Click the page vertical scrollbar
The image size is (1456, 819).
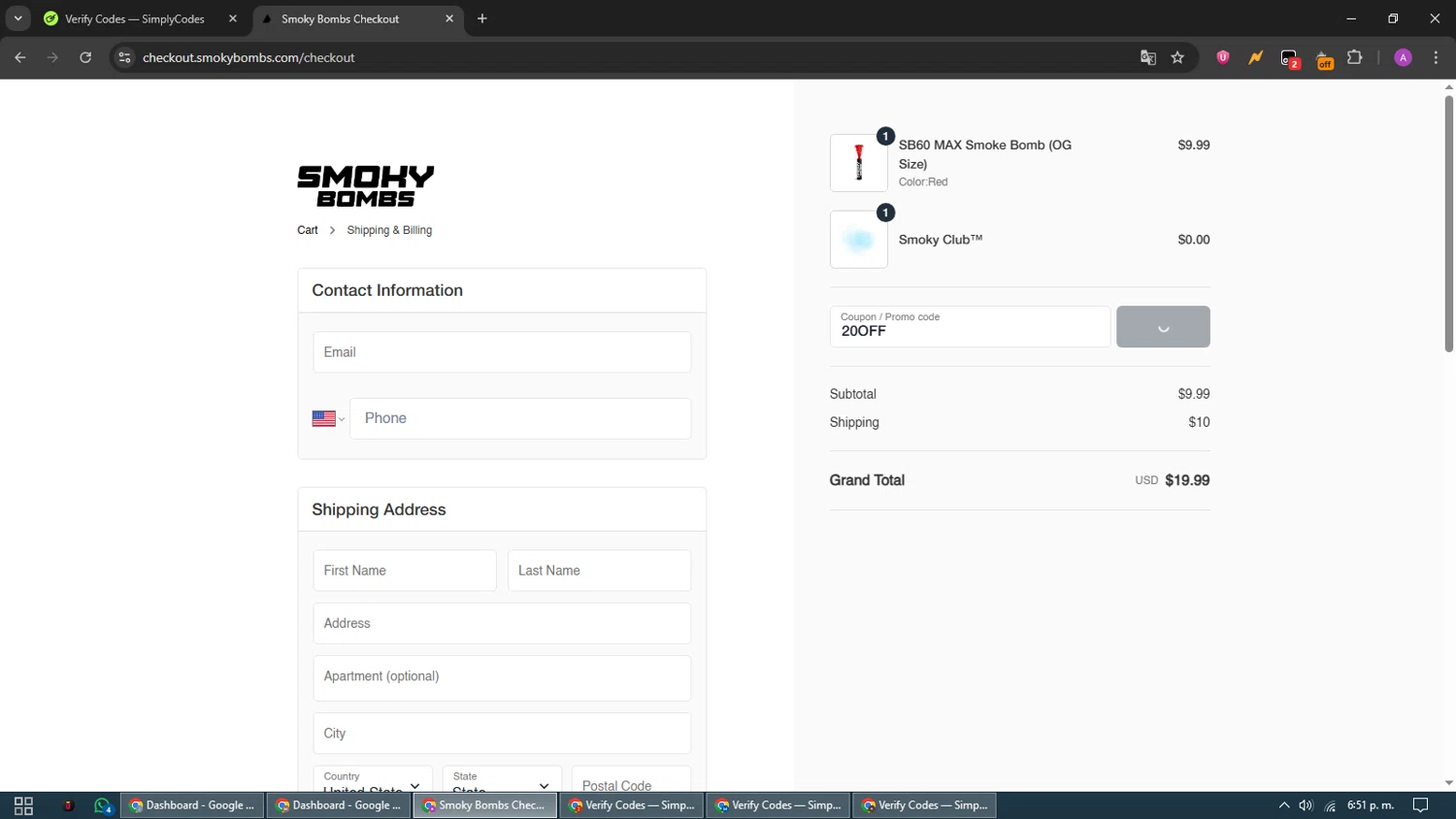point(1448,223)
